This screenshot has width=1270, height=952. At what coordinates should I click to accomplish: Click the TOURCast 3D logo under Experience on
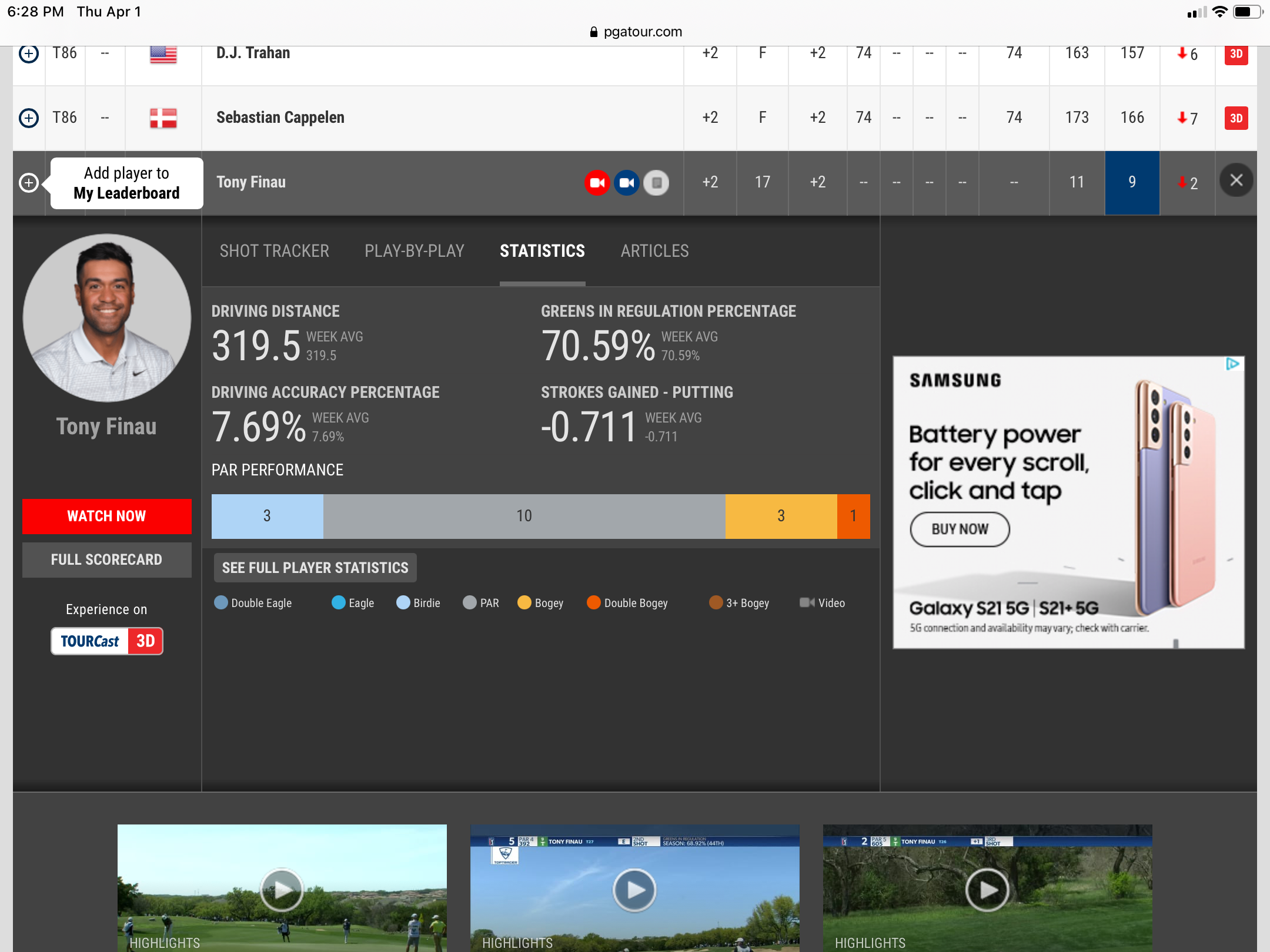pos(106,641)
